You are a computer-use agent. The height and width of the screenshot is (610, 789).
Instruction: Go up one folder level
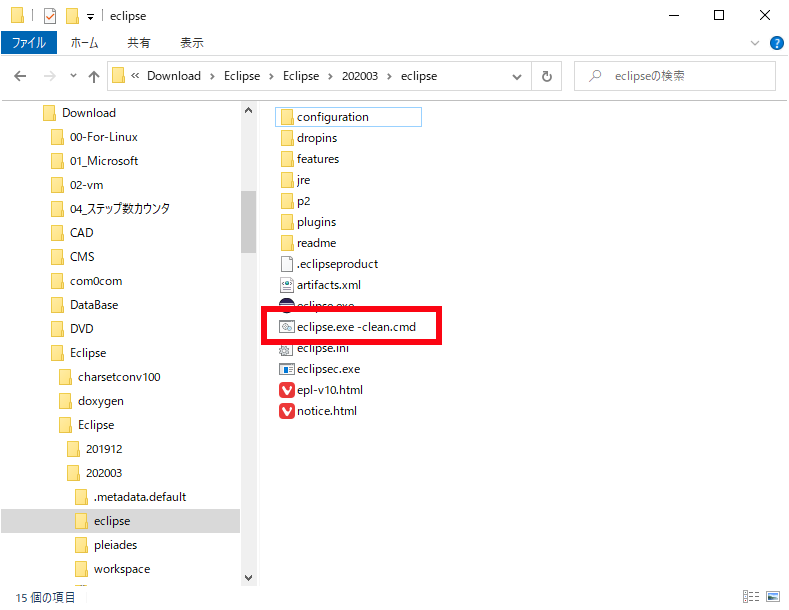point(94,76)
